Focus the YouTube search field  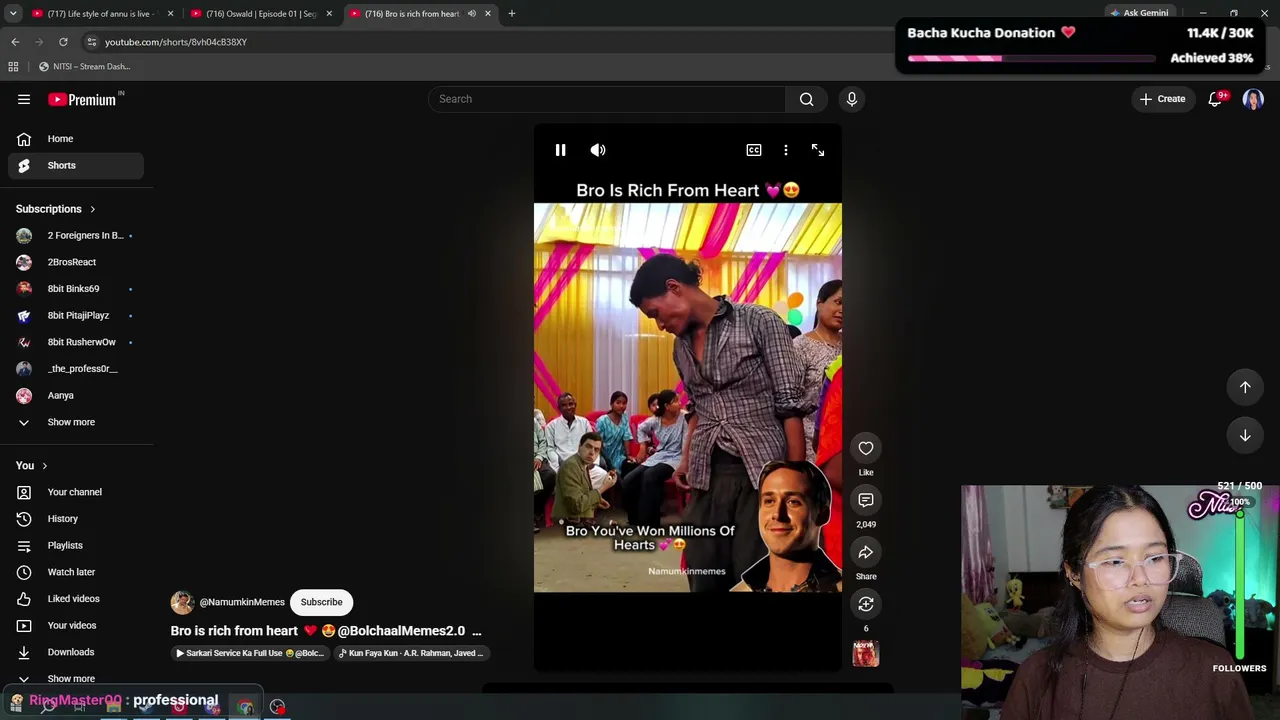pos(607,99)
